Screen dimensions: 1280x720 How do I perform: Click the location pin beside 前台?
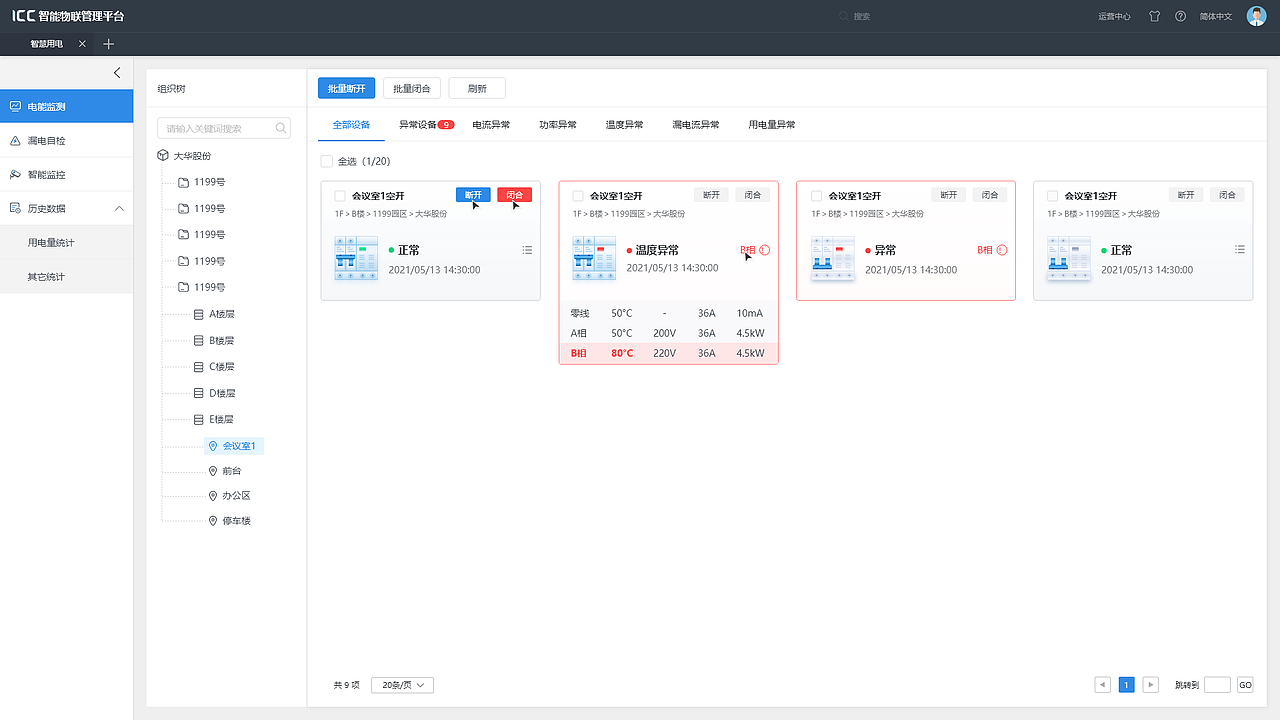(212, 470)
